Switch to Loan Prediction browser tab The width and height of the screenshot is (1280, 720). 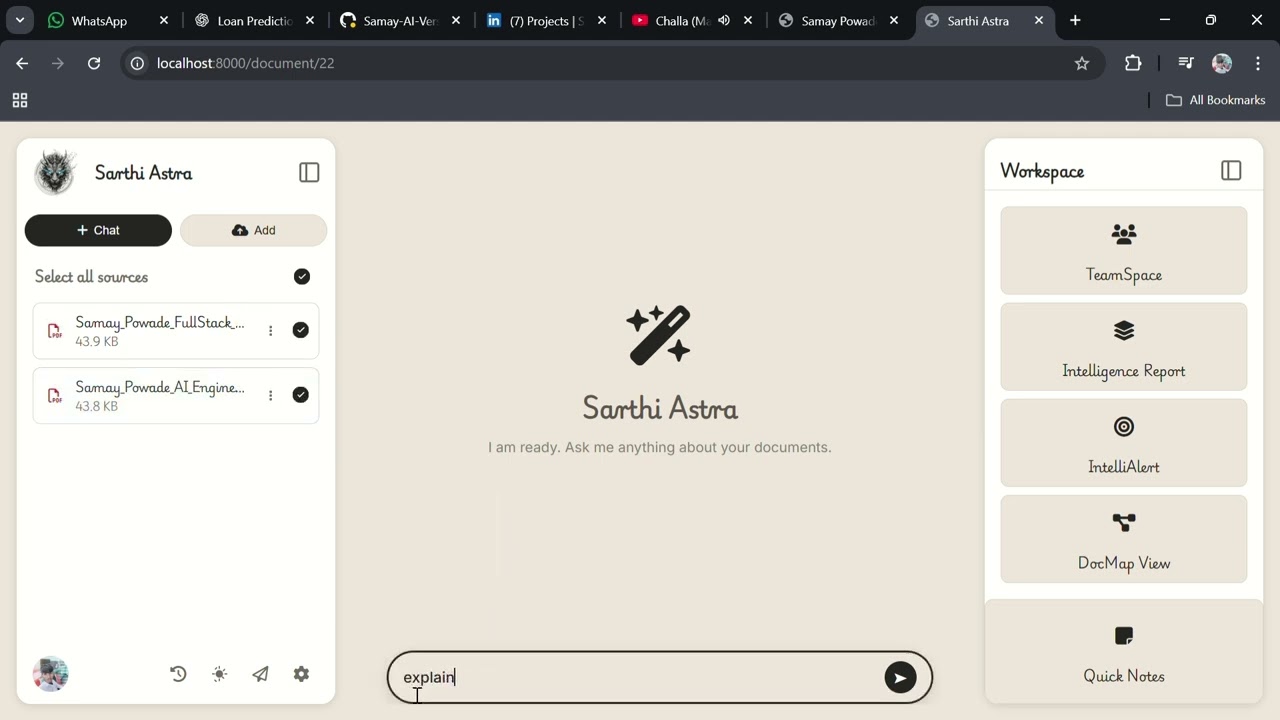(255, 20)
